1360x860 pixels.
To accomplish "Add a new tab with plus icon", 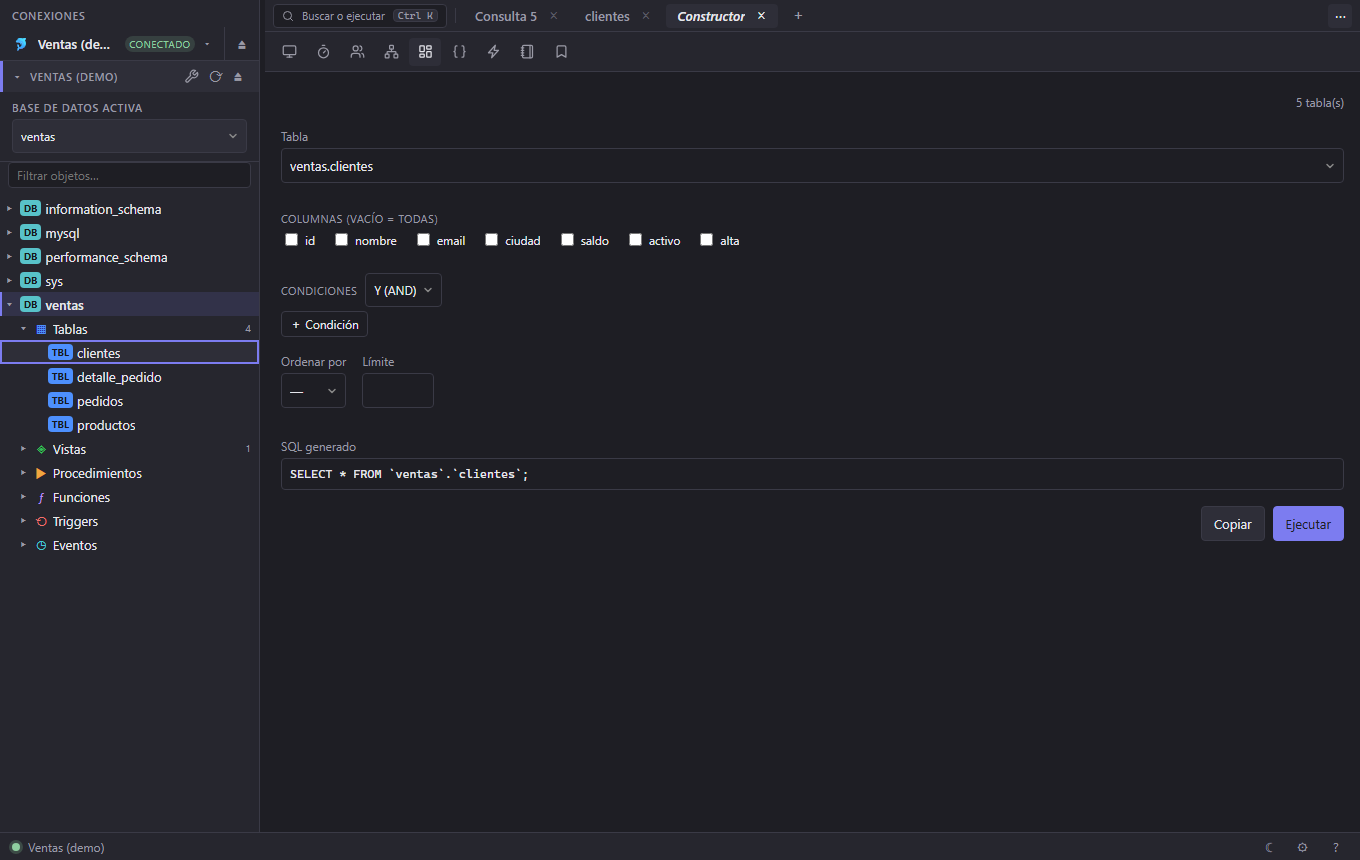I will tap(798, 16).
